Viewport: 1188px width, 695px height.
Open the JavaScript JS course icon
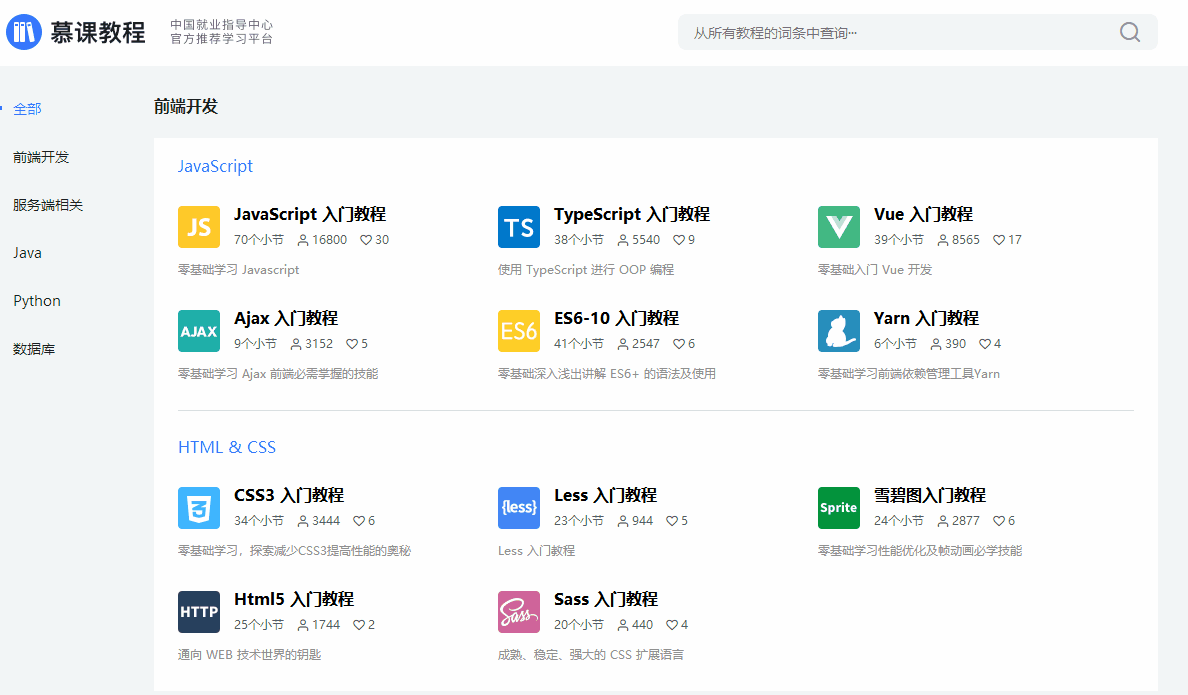pyautogui.click(x=199, y=227)
